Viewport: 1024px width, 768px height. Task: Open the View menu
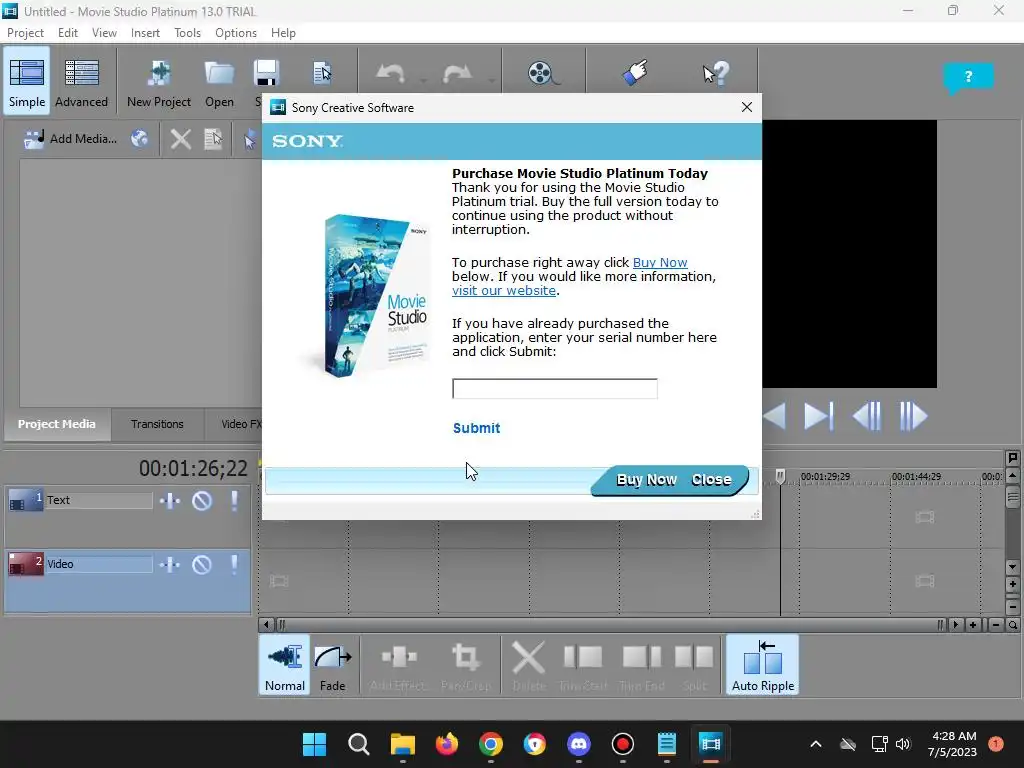point(104,33)
